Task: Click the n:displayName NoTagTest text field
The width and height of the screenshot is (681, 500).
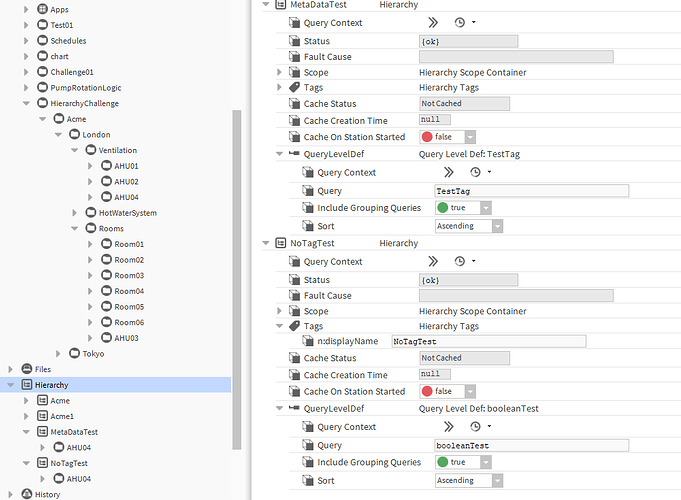Action: point(487,341)
